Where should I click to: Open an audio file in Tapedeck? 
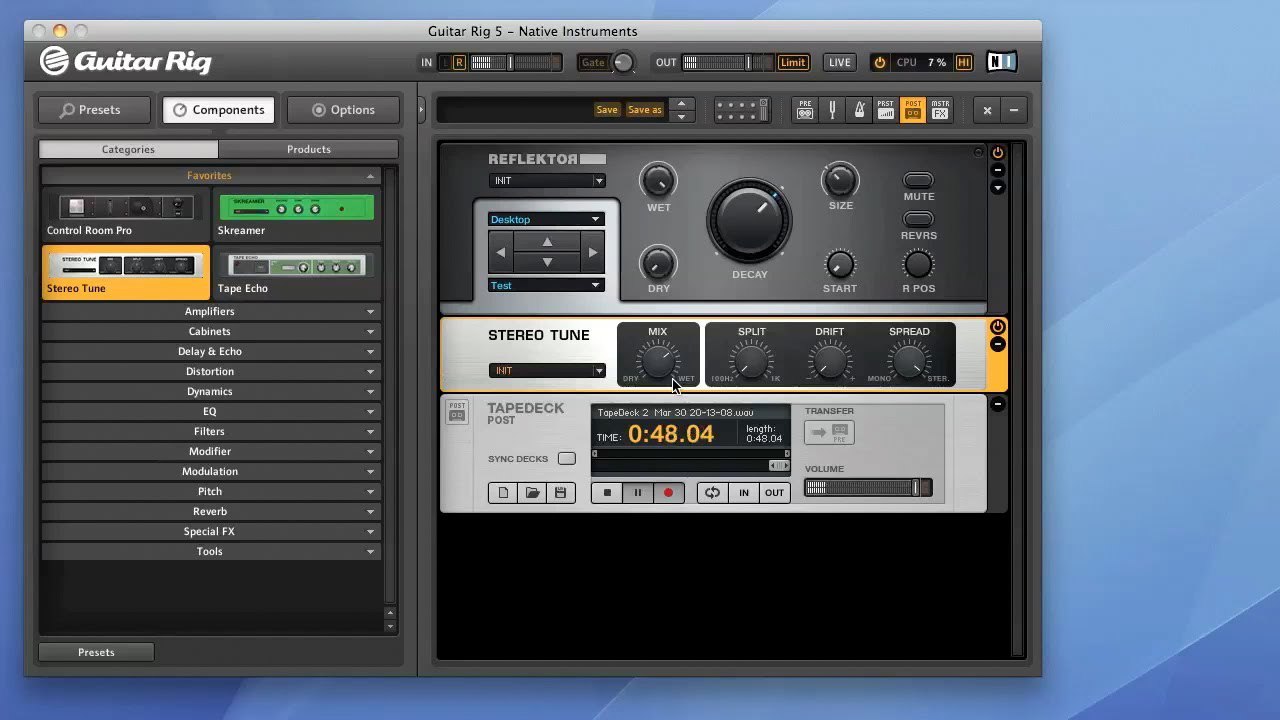tap(532, 492)
